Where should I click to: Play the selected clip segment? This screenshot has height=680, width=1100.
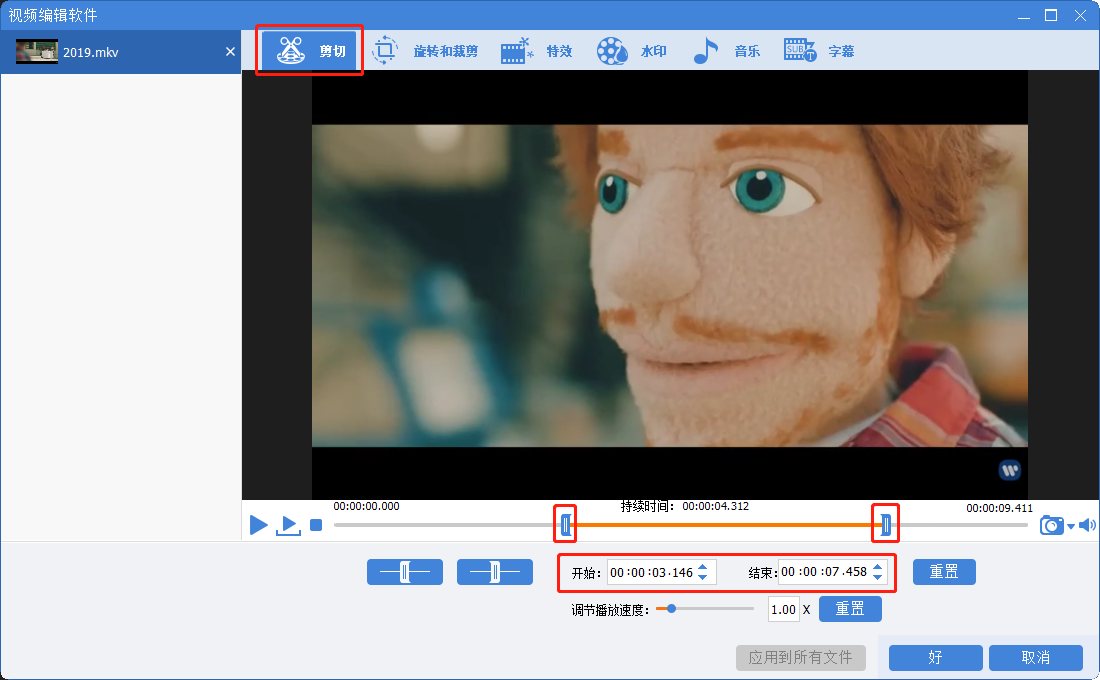(x=288, y=525)
